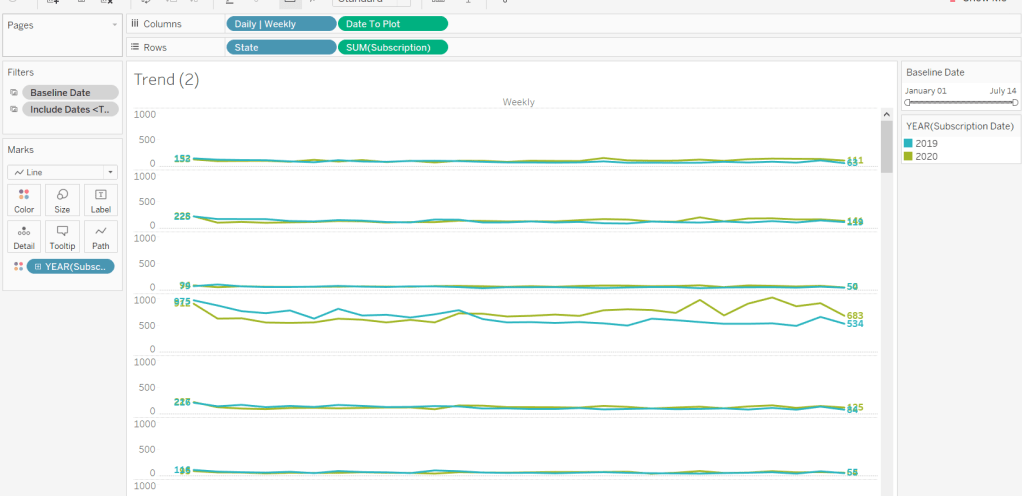Select the Date To Plot pill

click(x=393, y=23)
